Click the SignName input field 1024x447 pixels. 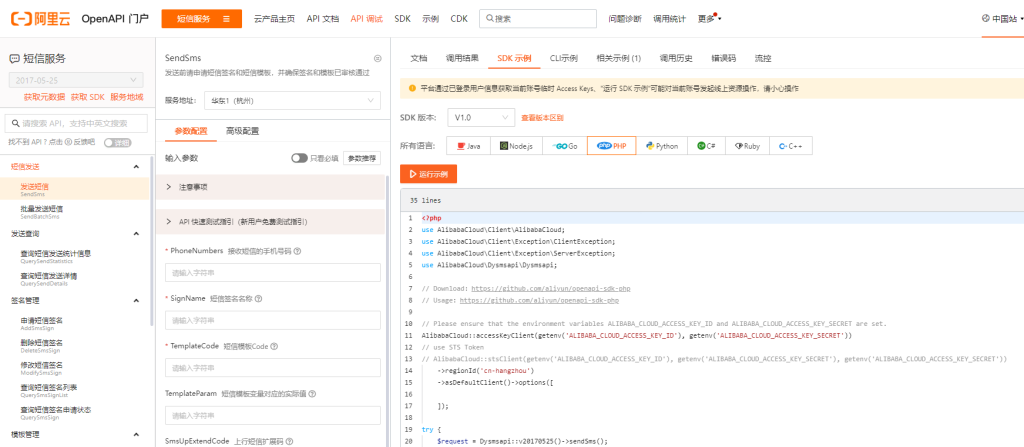272,320
